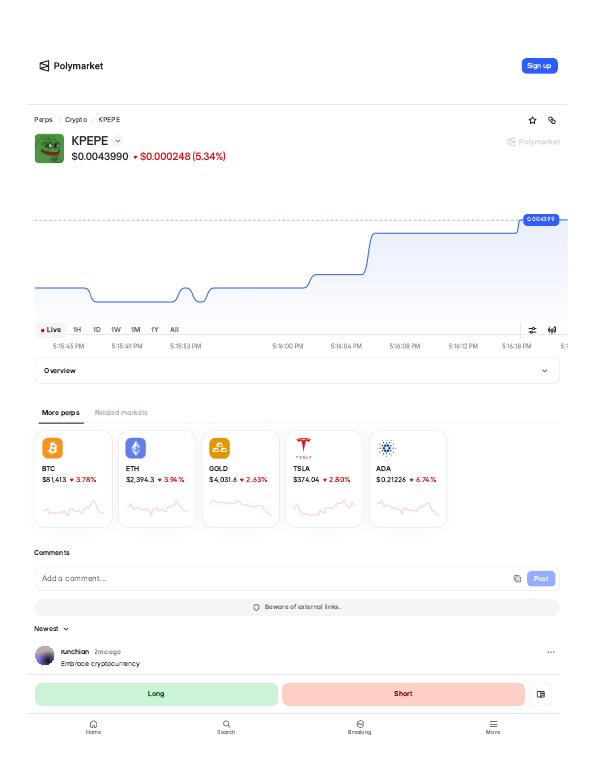Open the KPEPE frog avatar image
This screenshot has width=595, height=770.
point(49,148)
